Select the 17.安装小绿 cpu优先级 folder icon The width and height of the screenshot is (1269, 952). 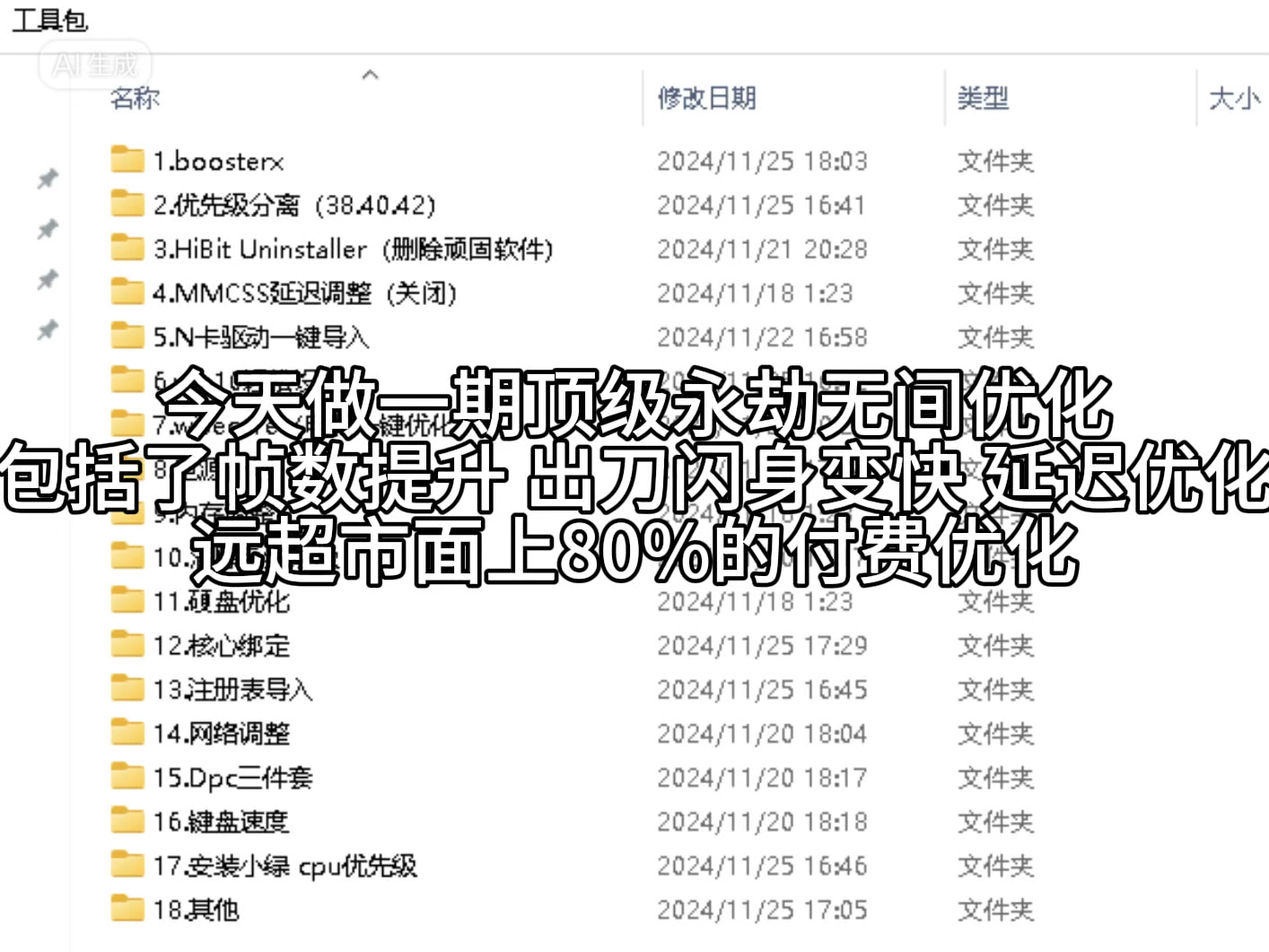(x=127, y=864)
